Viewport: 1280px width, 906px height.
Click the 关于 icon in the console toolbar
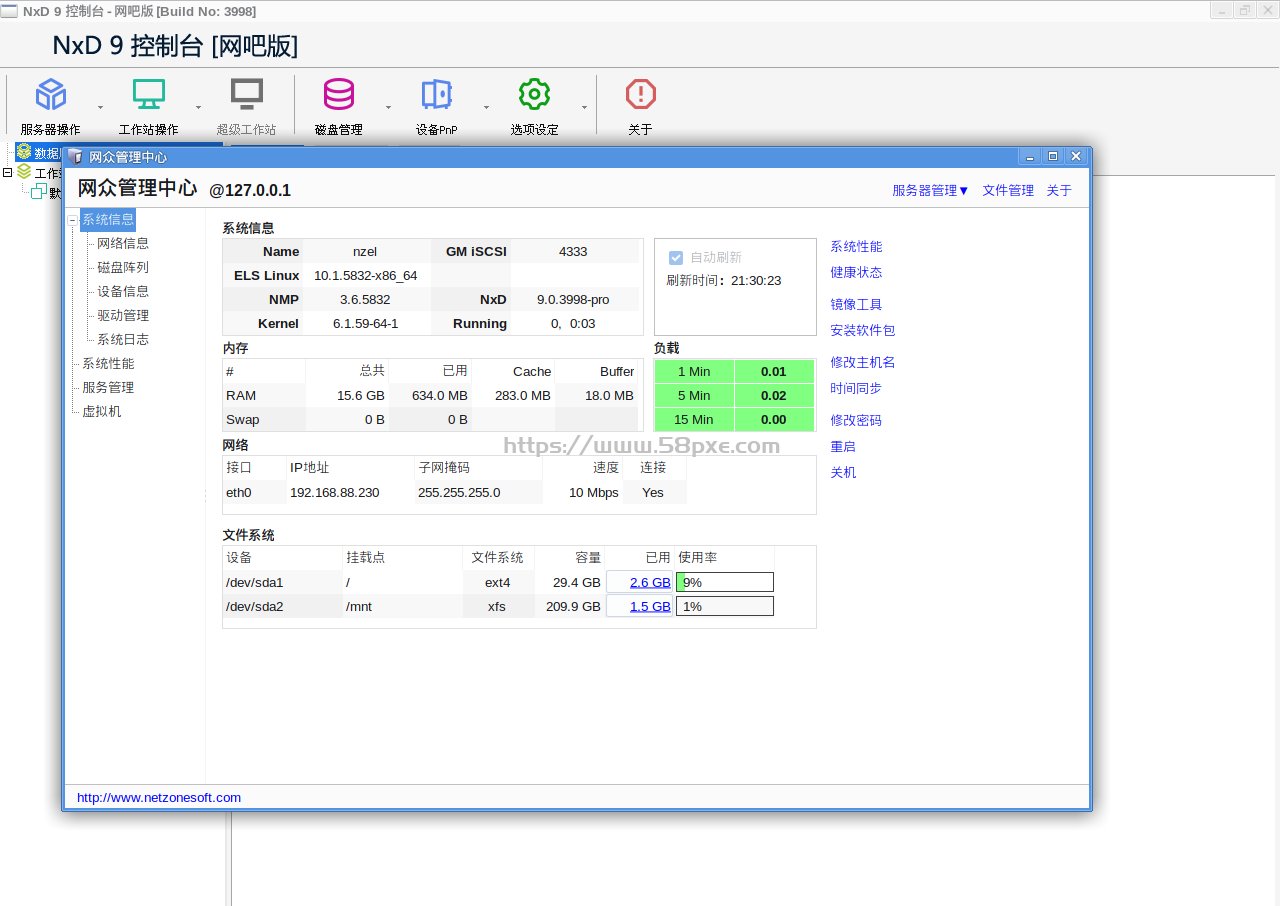pos(641,95)
